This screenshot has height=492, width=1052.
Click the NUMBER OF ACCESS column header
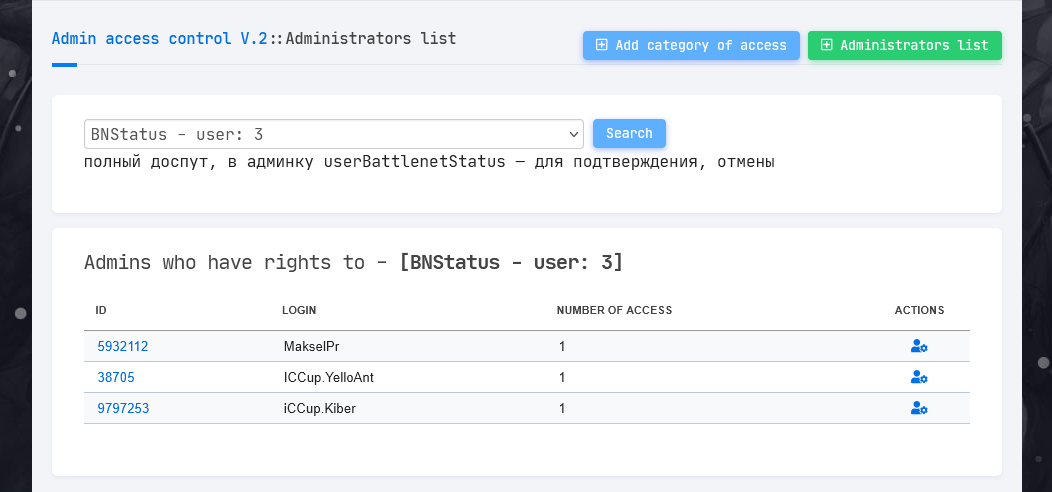614,310
